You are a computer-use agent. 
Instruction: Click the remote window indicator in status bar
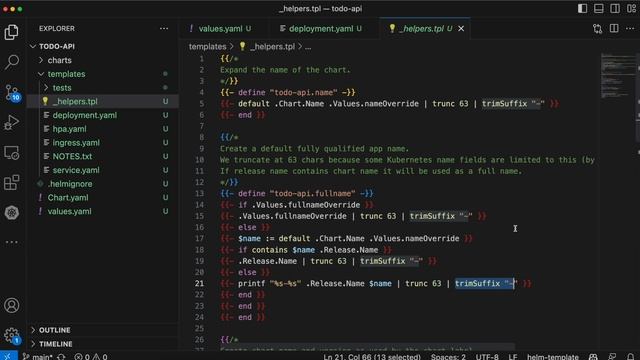[x=8, y=356]
